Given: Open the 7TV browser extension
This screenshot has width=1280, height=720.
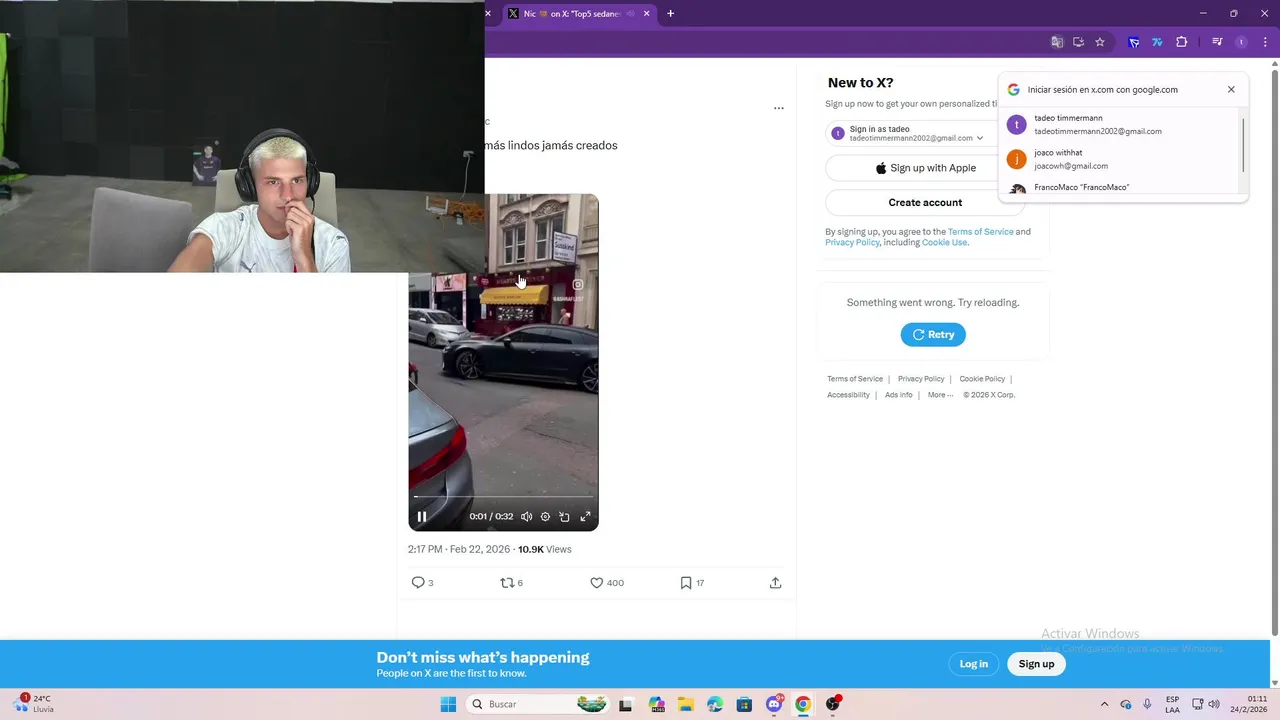Looking at the screenshot, I should 1157,42.
